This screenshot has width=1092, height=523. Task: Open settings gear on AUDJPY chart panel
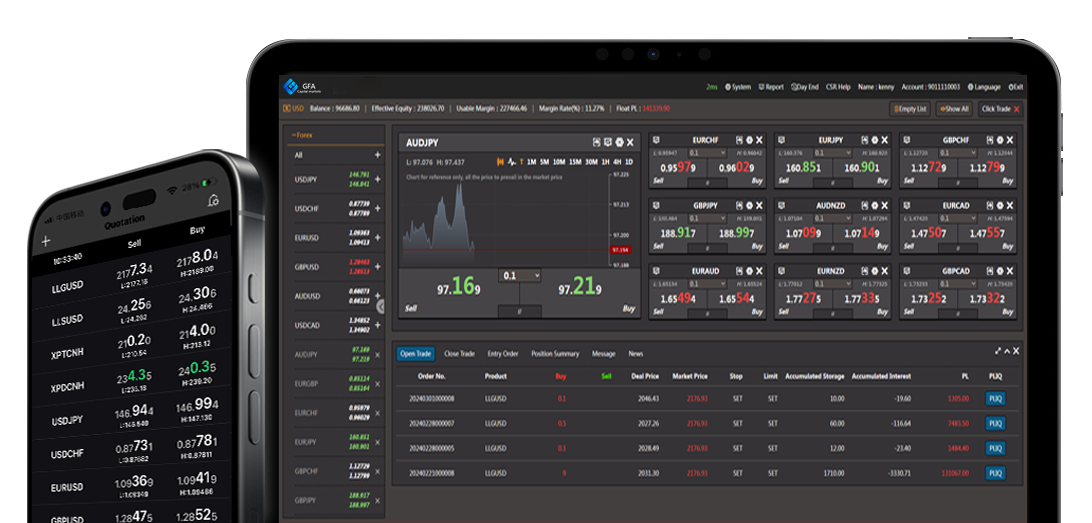(619, 142)
